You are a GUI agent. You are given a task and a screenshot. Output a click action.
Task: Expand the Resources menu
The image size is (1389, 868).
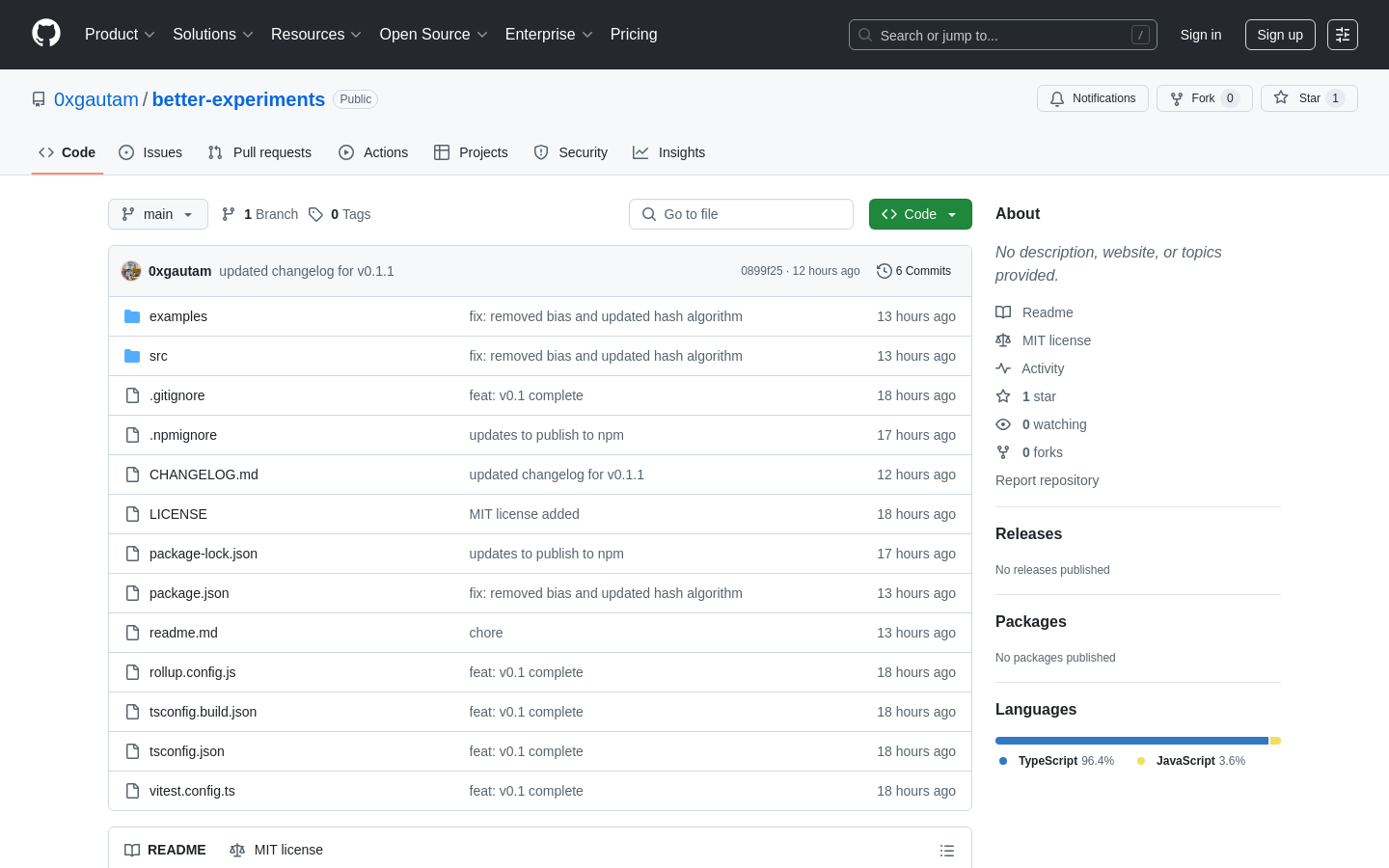pos(316,35)
